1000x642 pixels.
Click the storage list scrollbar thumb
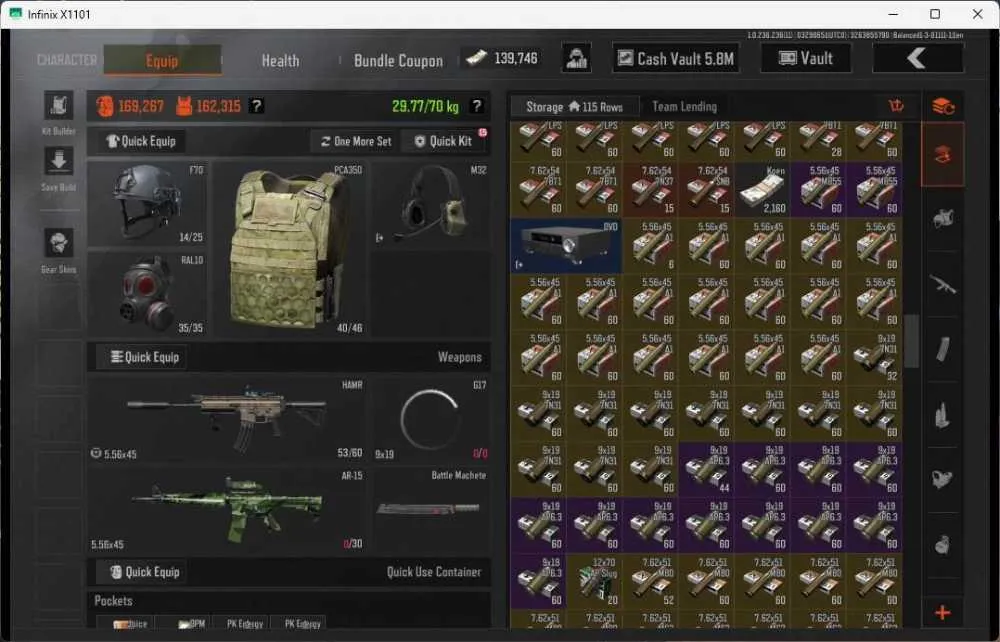click(x=912, y=340)
